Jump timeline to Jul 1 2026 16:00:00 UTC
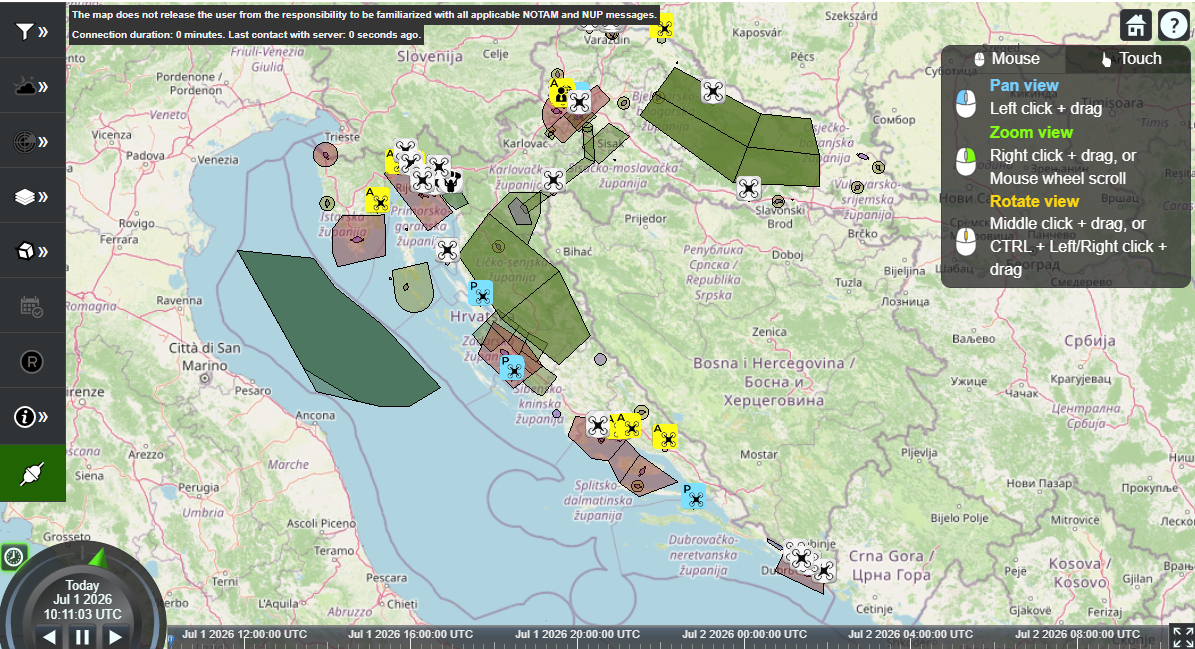The height and width of the screenshot is (649, 1195). point(410,634)
